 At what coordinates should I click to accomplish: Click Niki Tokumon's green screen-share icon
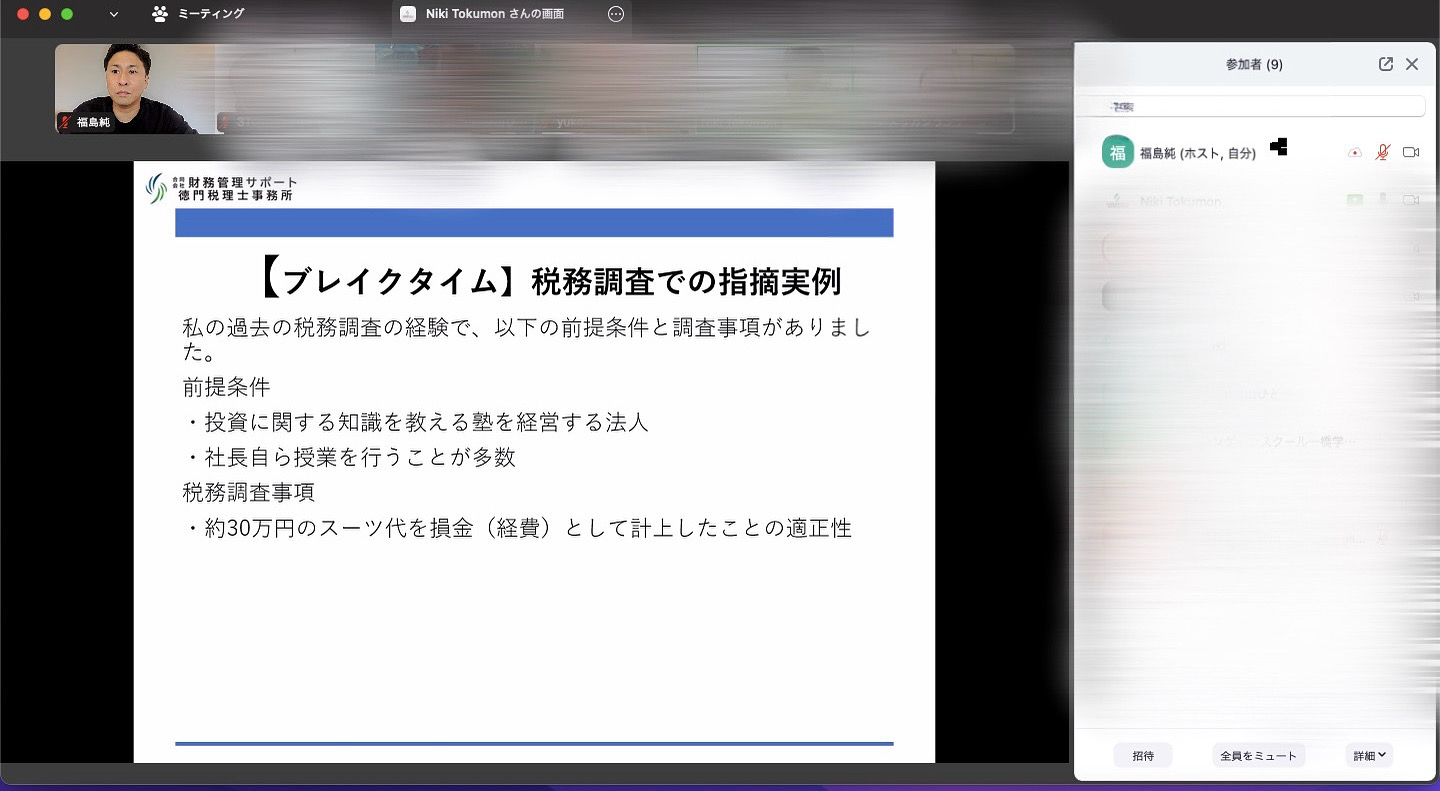point(1355,201)
